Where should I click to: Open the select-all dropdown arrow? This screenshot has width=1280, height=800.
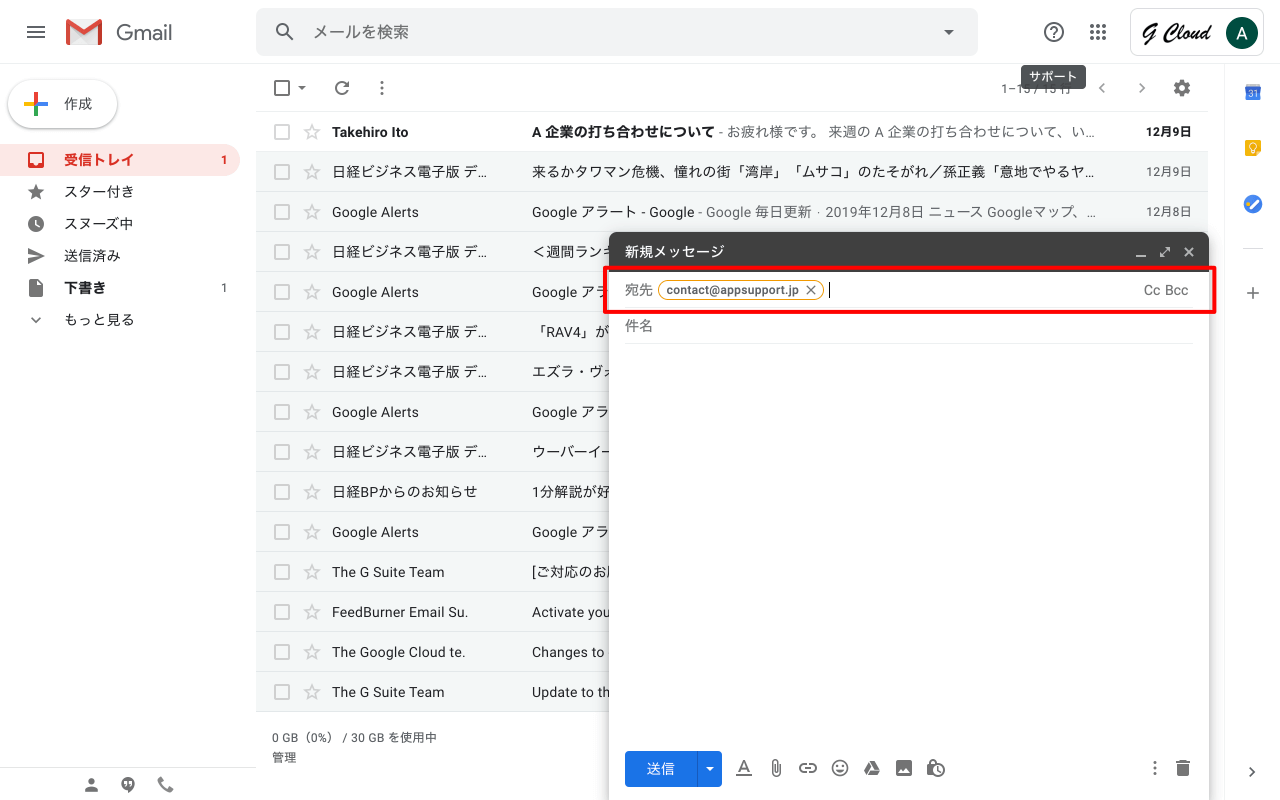coord(302,88)
